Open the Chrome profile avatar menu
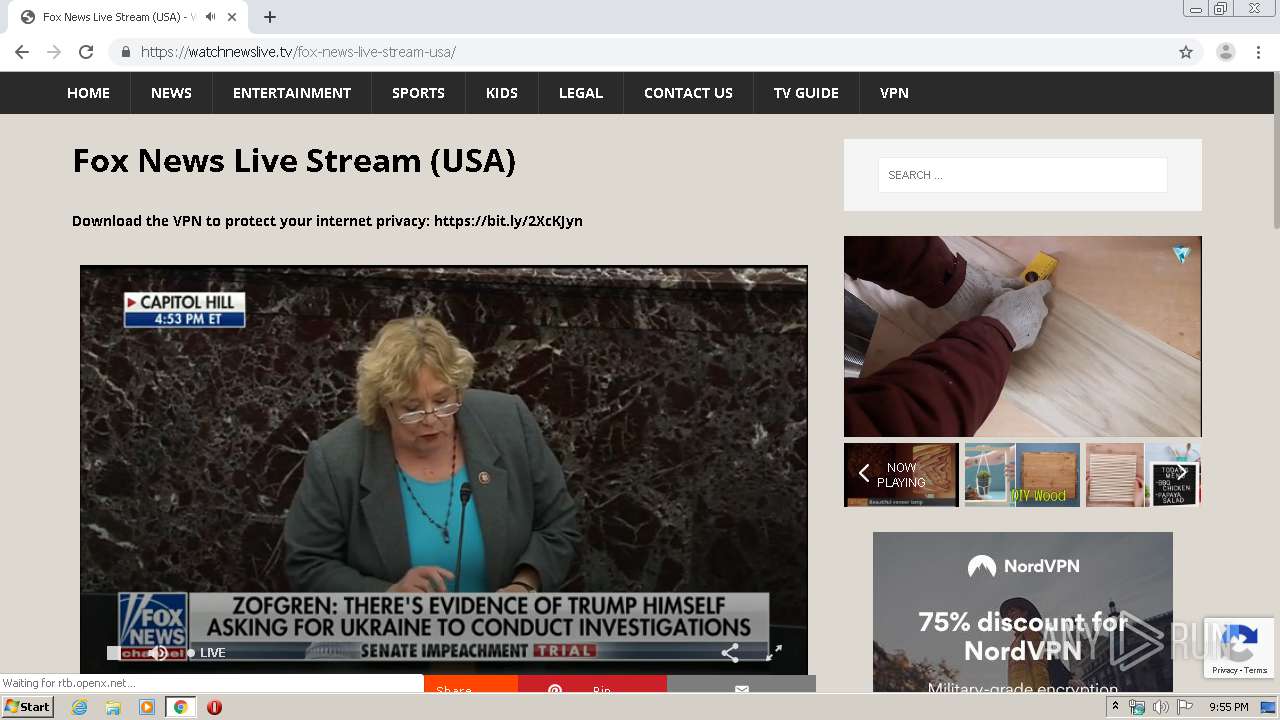 1226,52
